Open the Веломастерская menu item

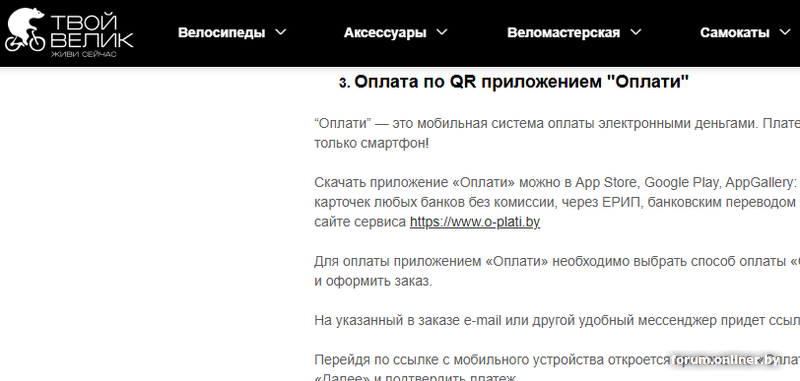pos(563,33)
